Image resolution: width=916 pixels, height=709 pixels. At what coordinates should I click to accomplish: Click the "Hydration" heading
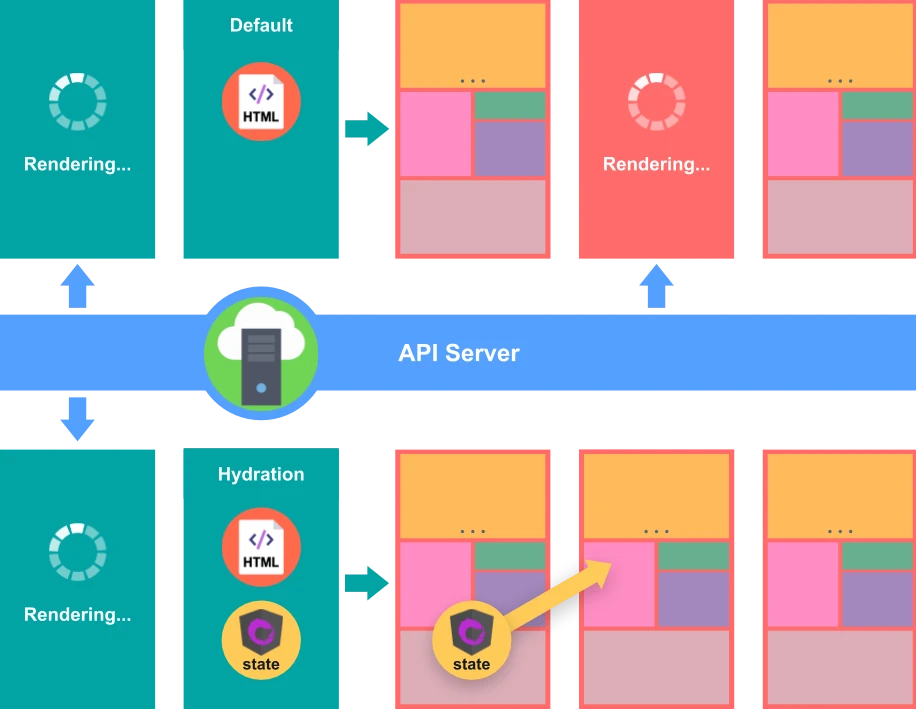pyautogui.click(x=261, y=474)
